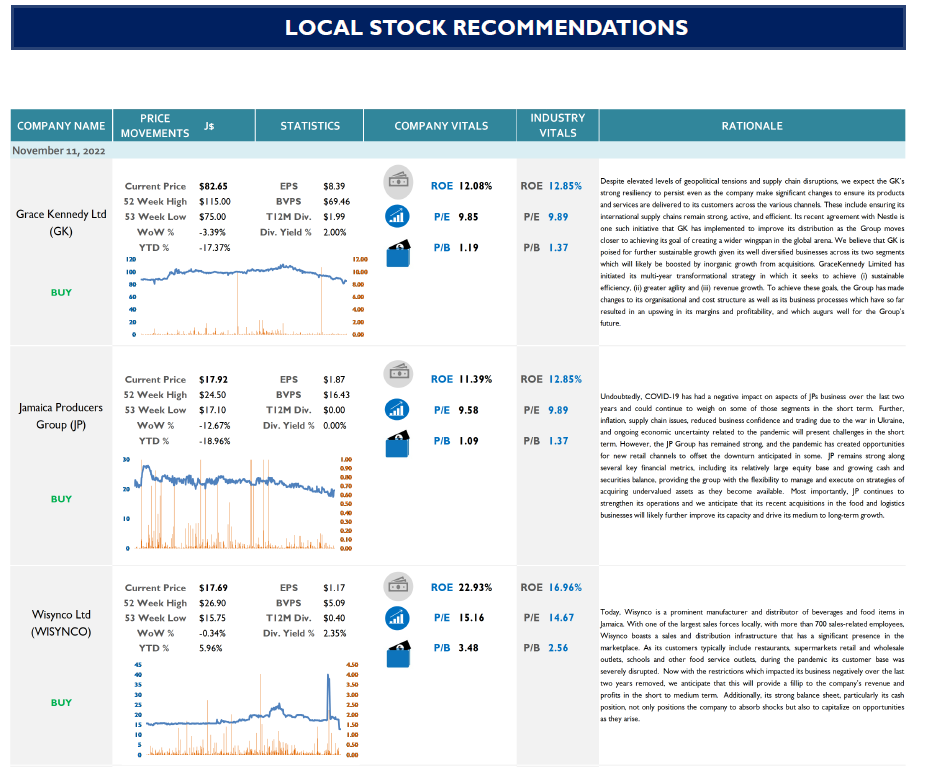The image size is (931, 767).
Task: Click Jamaica Producers company P/E 9.58
Action: tap(468, 410)
